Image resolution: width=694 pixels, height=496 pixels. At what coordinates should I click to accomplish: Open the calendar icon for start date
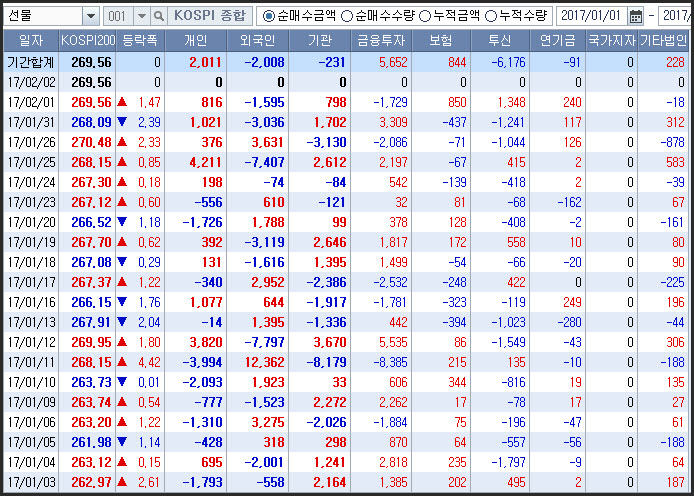pyautogui.click(x=636, y=16)
